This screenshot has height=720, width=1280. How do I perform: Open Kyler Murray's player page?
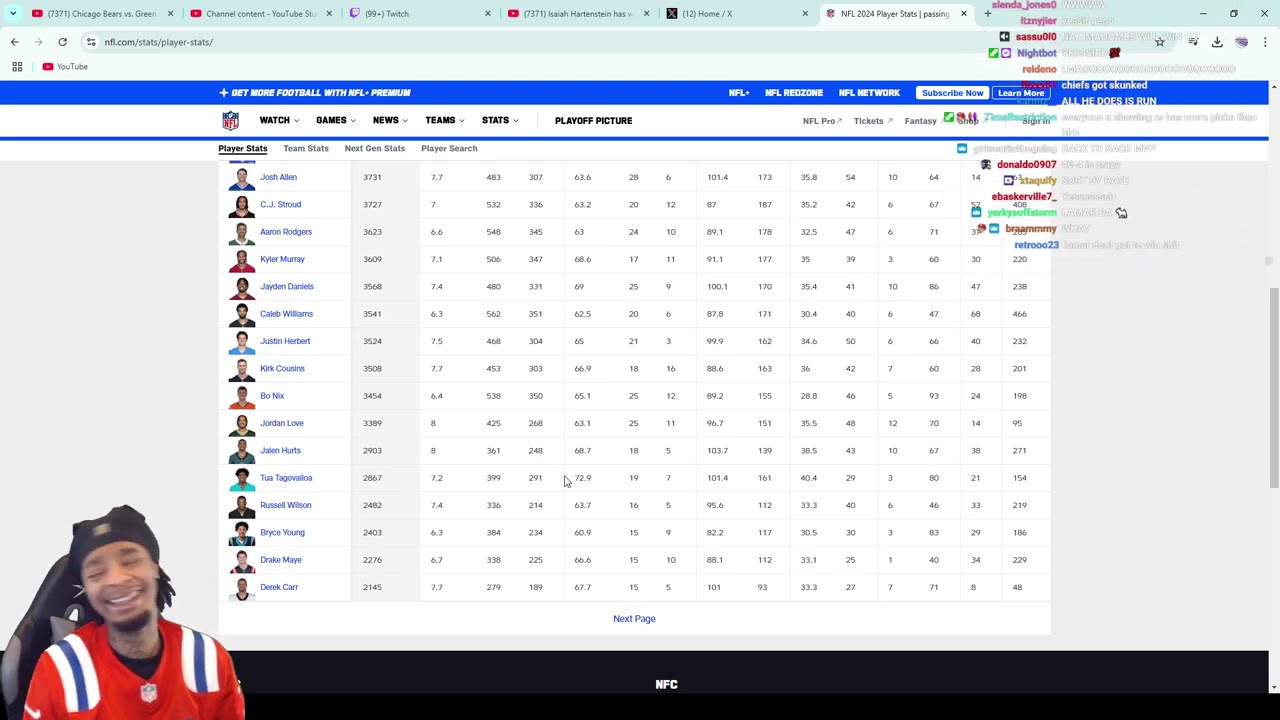(282, 259)
